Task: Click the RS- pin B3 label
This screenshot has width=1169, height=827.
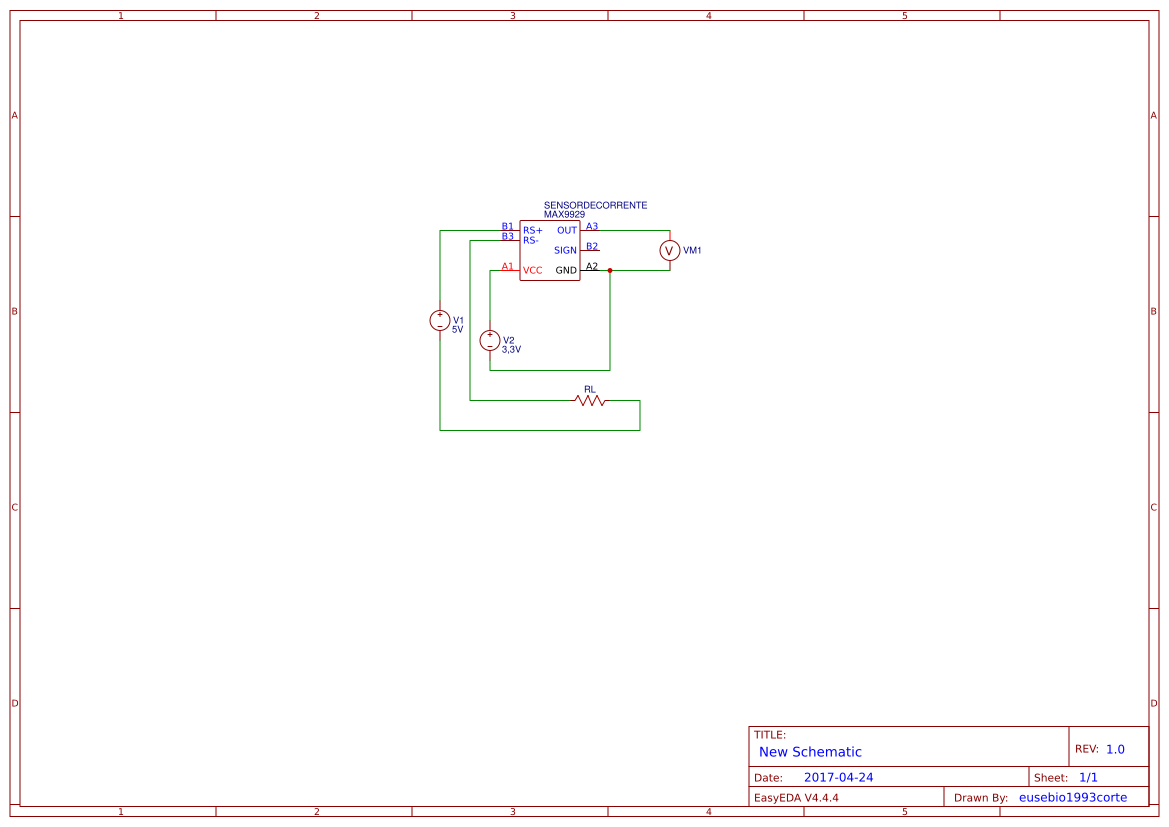Action: (x=506, y=237)
